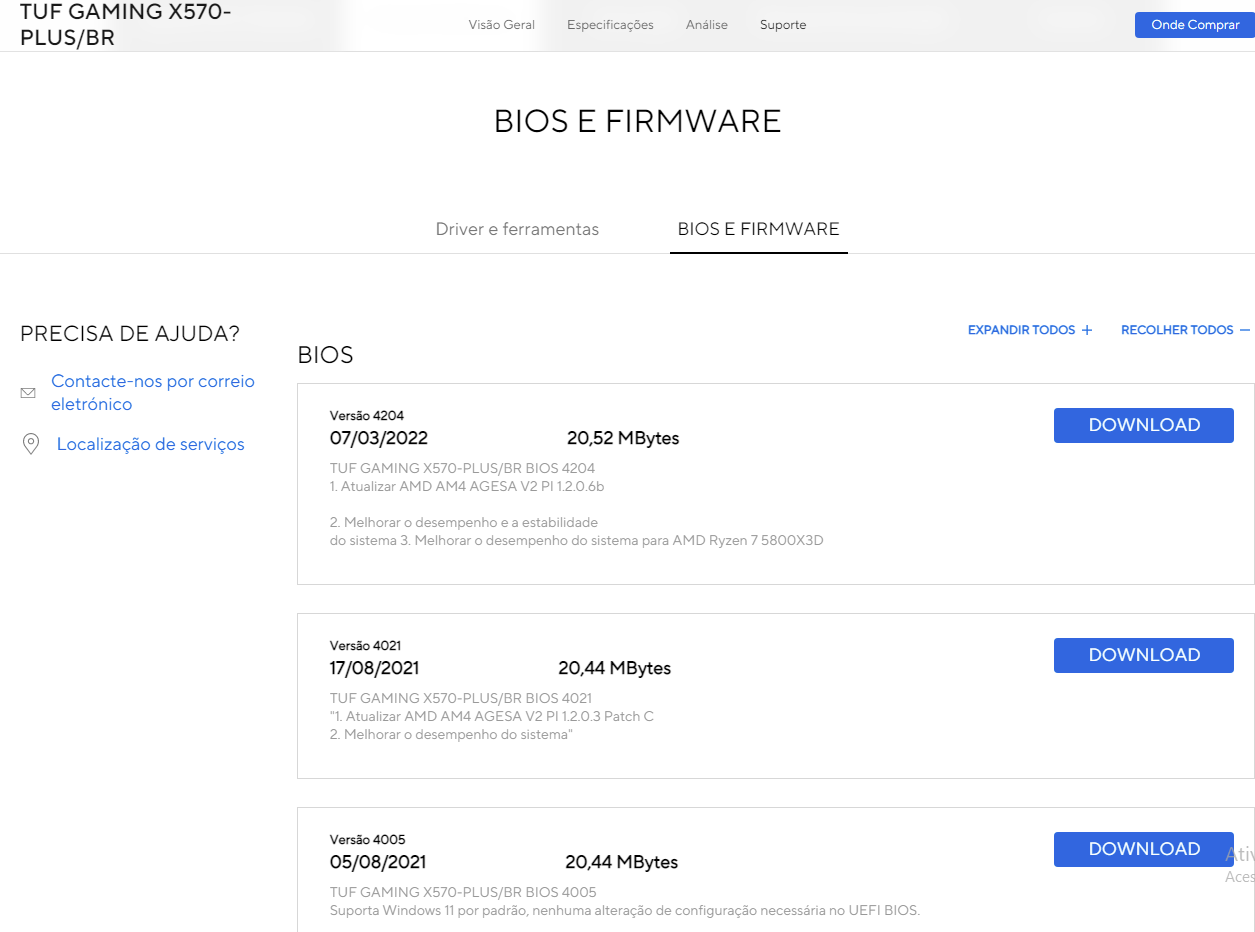The height and width of the screenshot is (932, 1255).
Task: Download BIOS version 4021
Action: click(x=1144, y=655)
